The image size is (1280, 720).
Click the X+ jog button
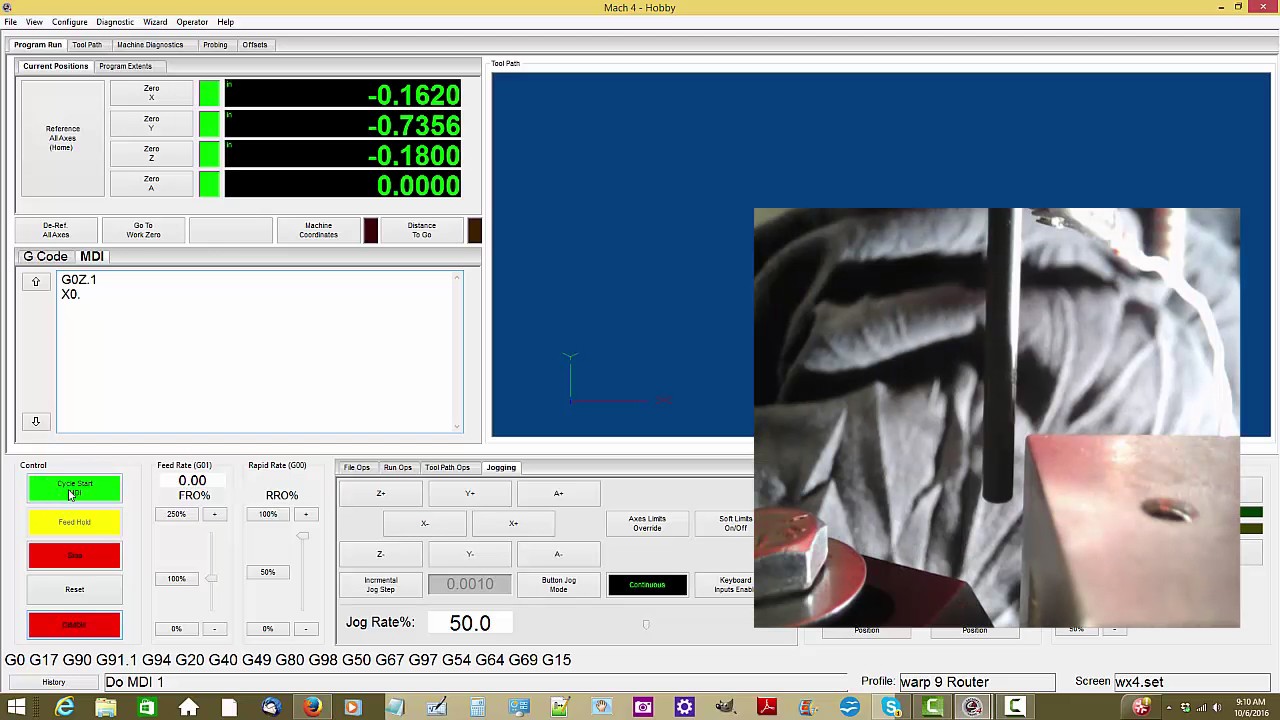tap(513, 523)
